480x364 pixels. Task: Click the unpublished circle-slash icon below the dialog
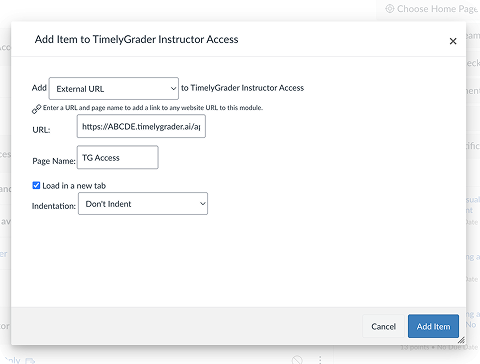click(x=297, y=360)
